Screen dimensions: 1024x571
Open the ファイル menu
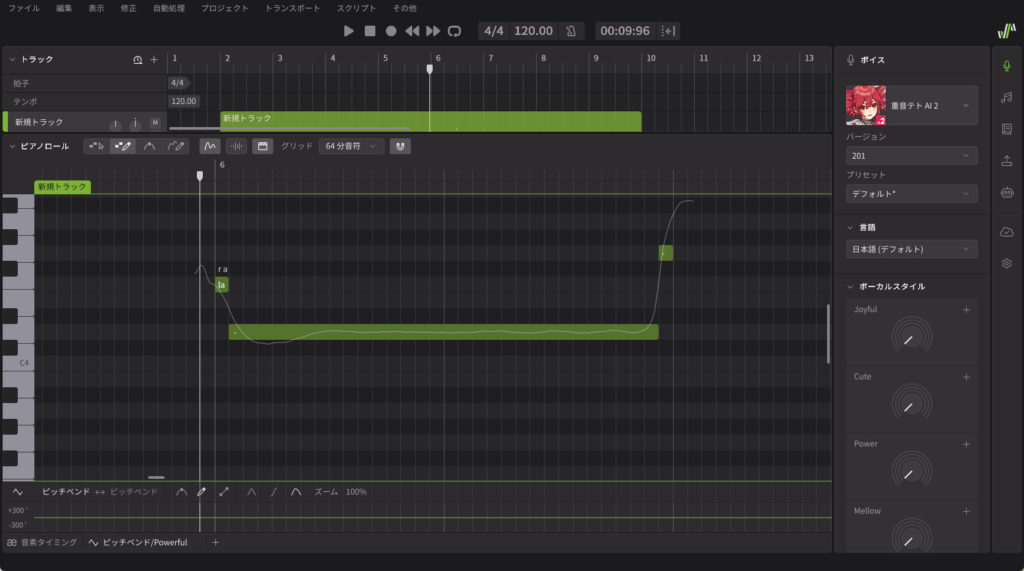click(x=24, y=8)
